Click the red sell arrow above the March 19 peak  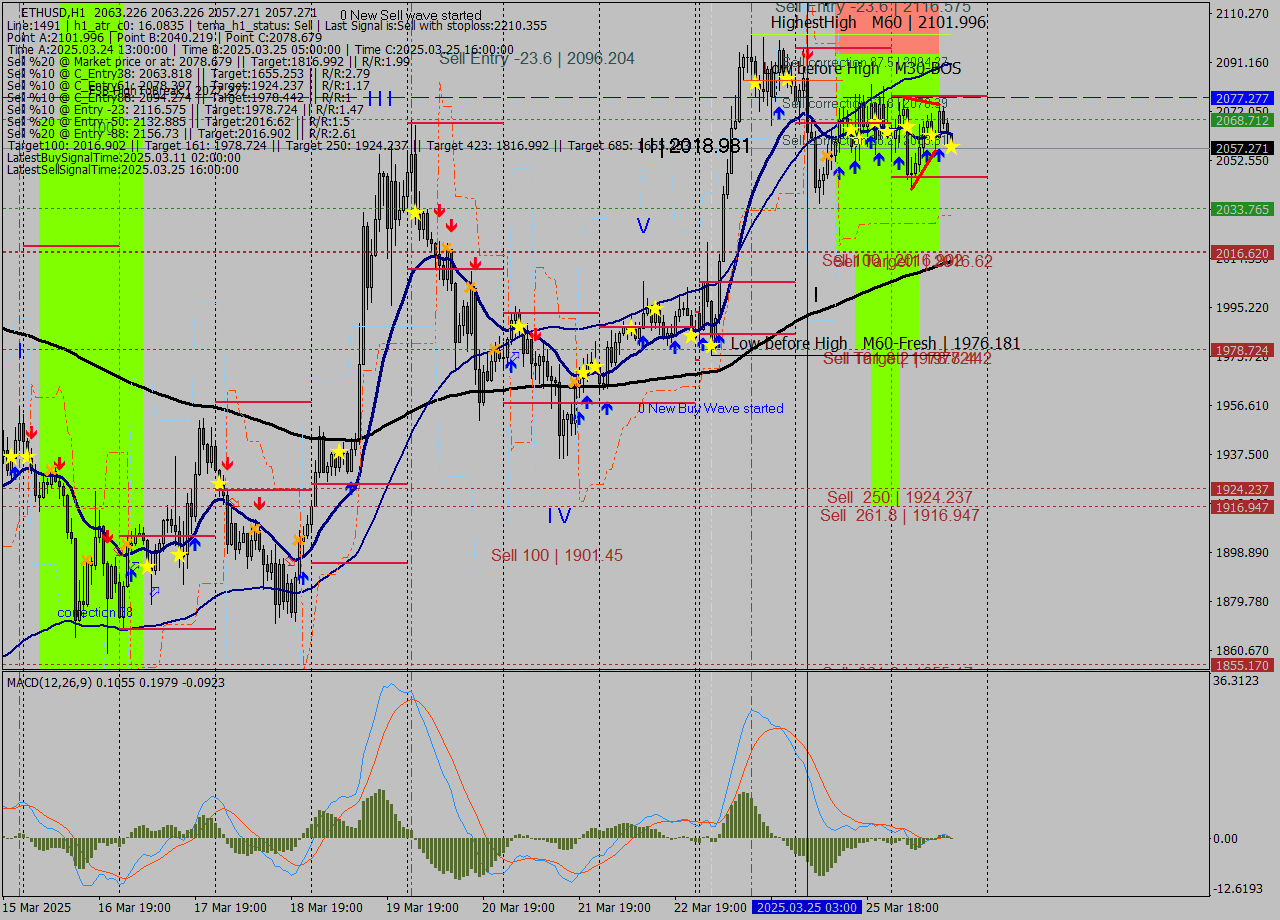click(438, 211)
